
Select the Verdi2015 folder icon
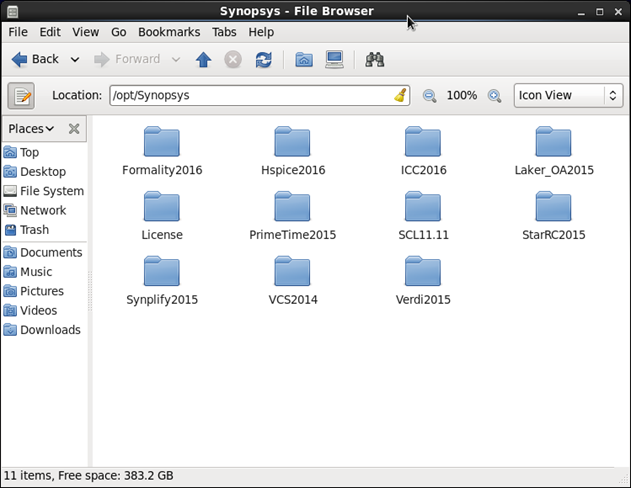pos(423,271)
